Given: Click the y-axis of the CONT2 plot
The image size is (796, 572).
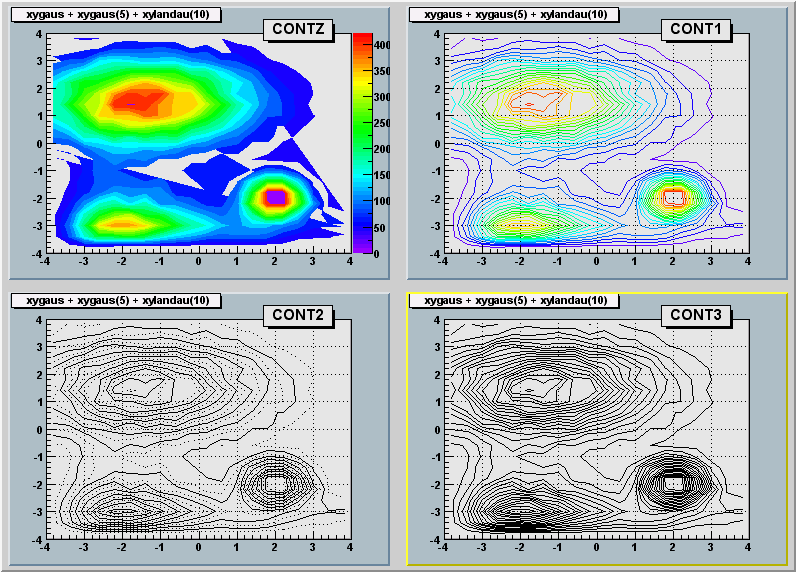Looking at the screenshot, I should click(x=45, y=429).
